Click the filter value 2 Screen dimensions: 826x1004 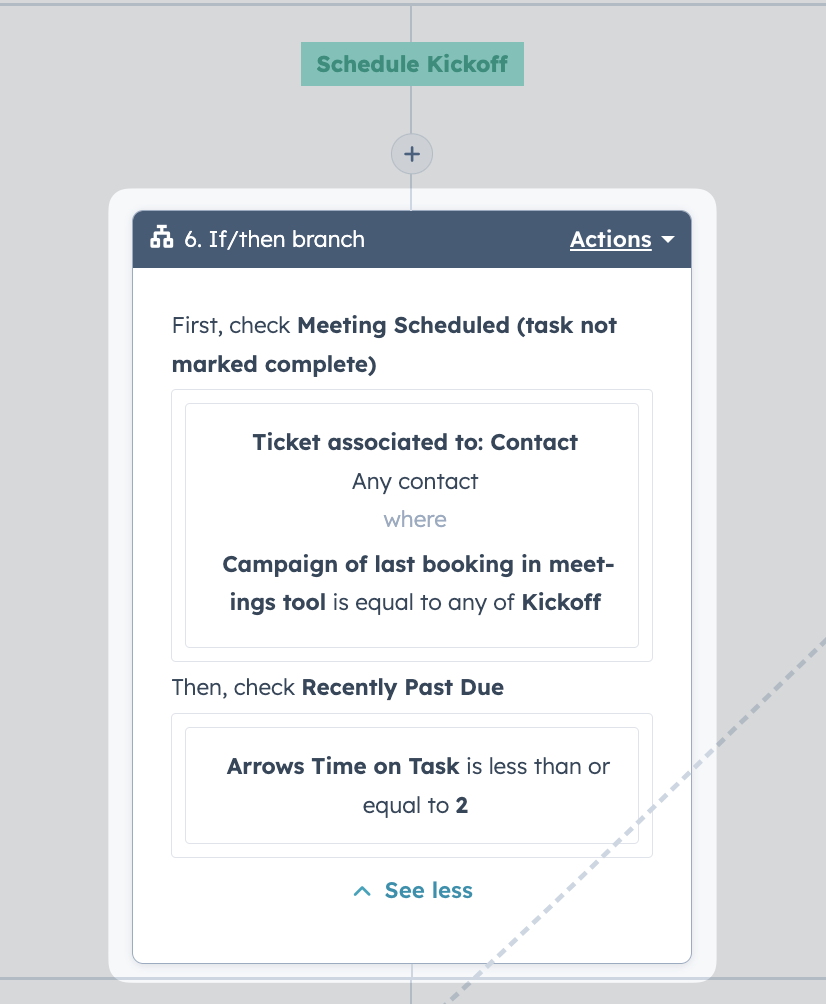[462, 806]
